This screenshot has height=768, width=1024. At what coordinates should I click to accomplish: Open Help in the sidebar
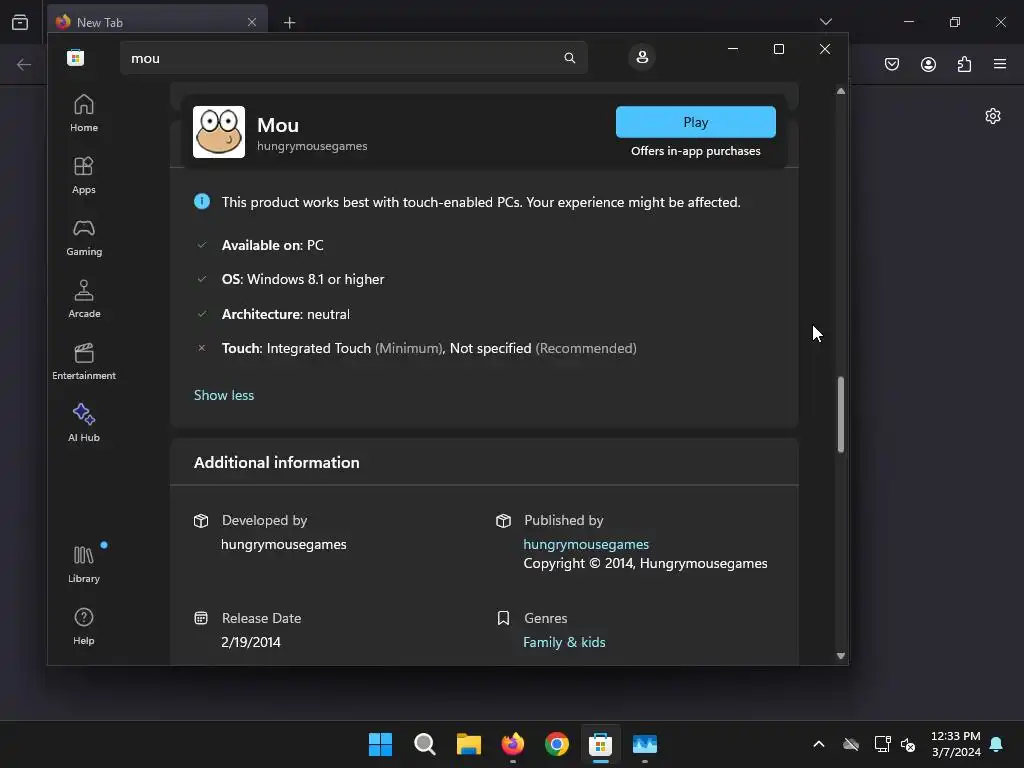[x=84, y=626]
